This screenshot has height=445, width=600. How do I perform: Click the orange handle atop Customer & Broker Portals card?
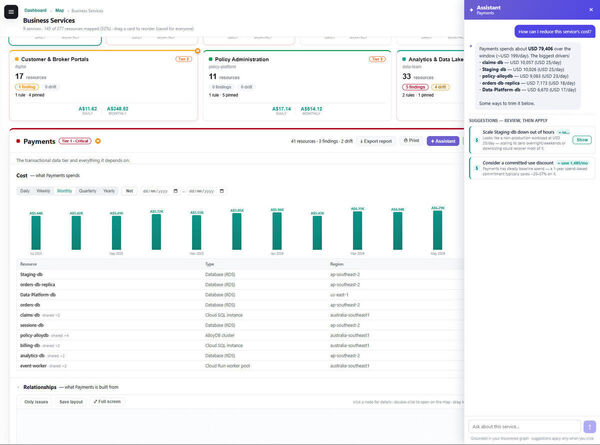point(197,51)
